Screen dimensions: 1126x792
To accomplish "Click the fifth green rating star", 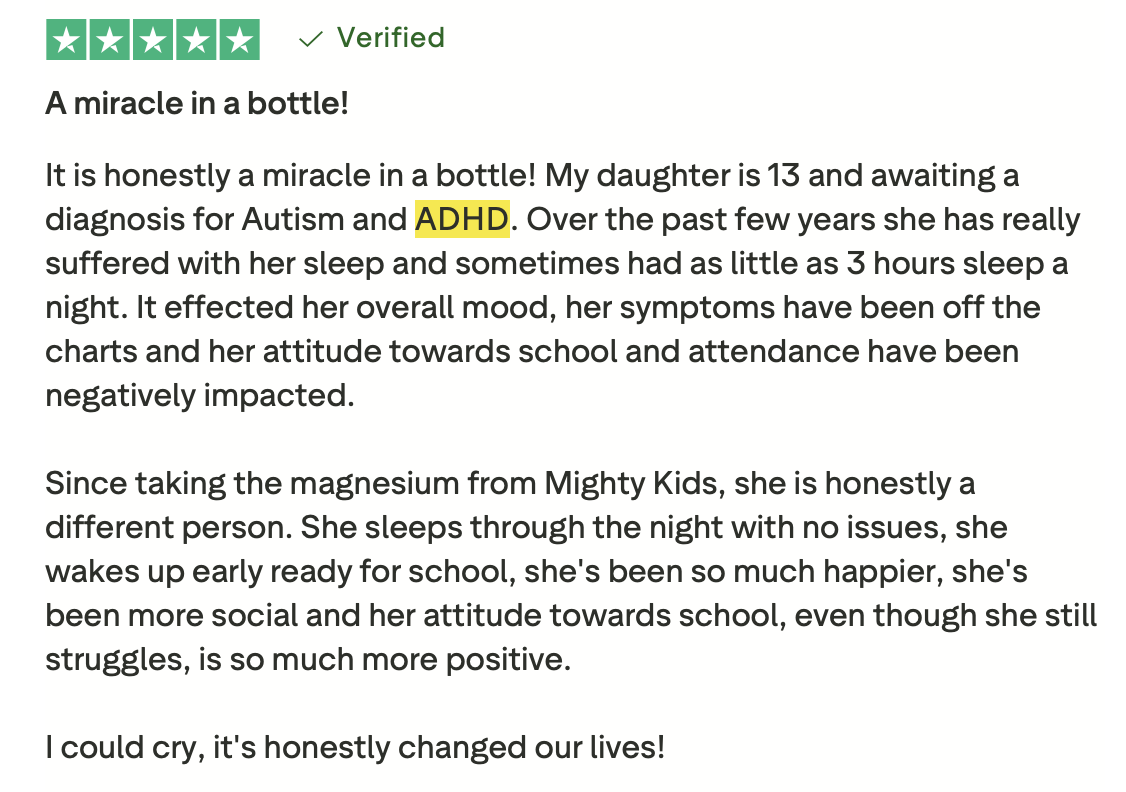I will pos(239,40).
